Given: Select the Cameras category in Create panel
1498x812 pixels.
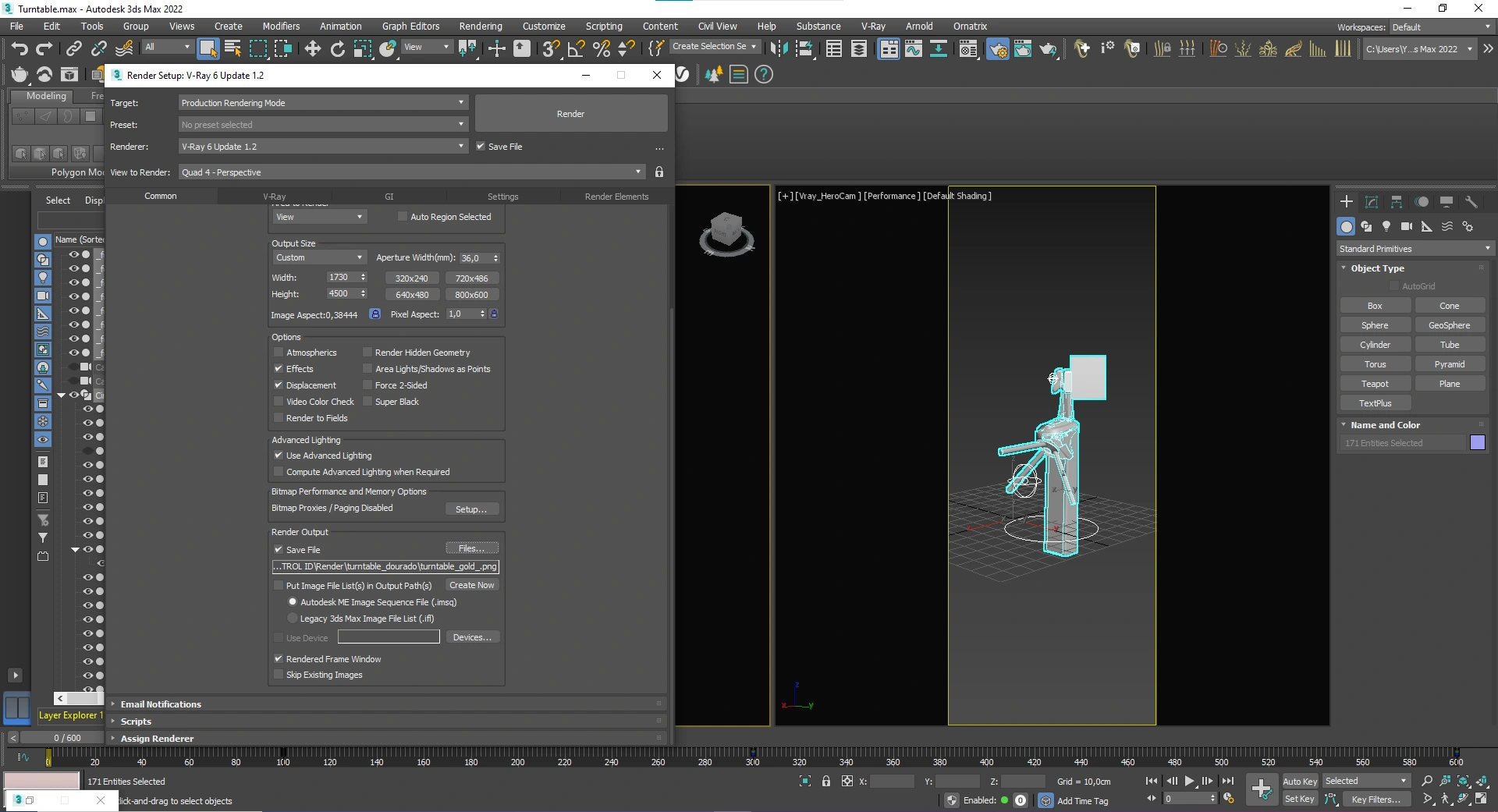Looking at the screenshot, I should (x=1407, y=226).
